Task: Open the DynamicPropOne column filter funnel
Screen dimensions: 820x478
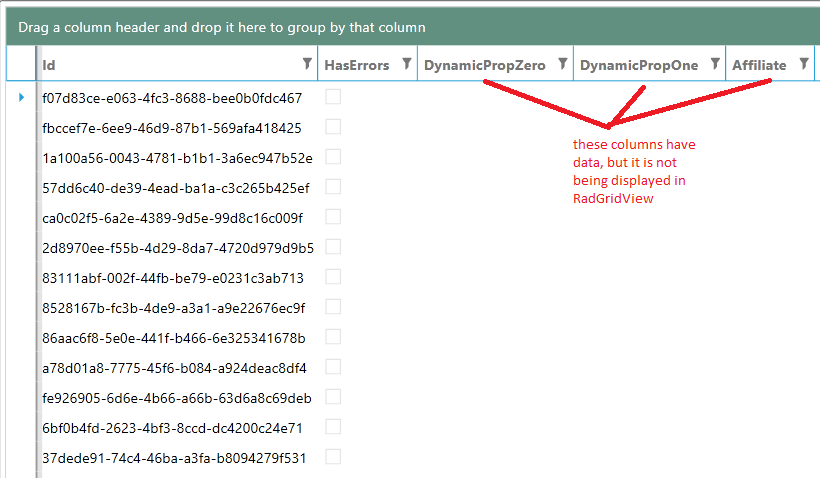Action: (715, 64)
